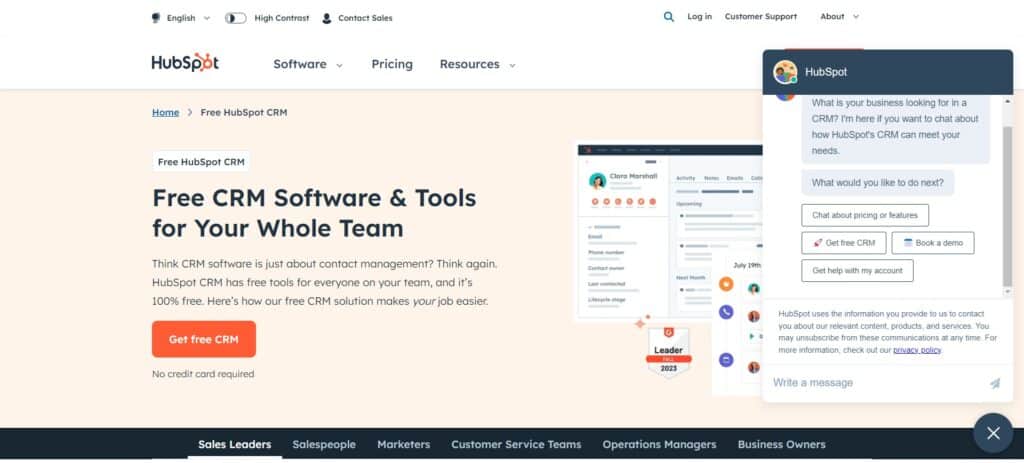This screenshot has height=463, width=1024.
Task: Expand the Resources navigation menu
Action: click(x=477, y=64)
